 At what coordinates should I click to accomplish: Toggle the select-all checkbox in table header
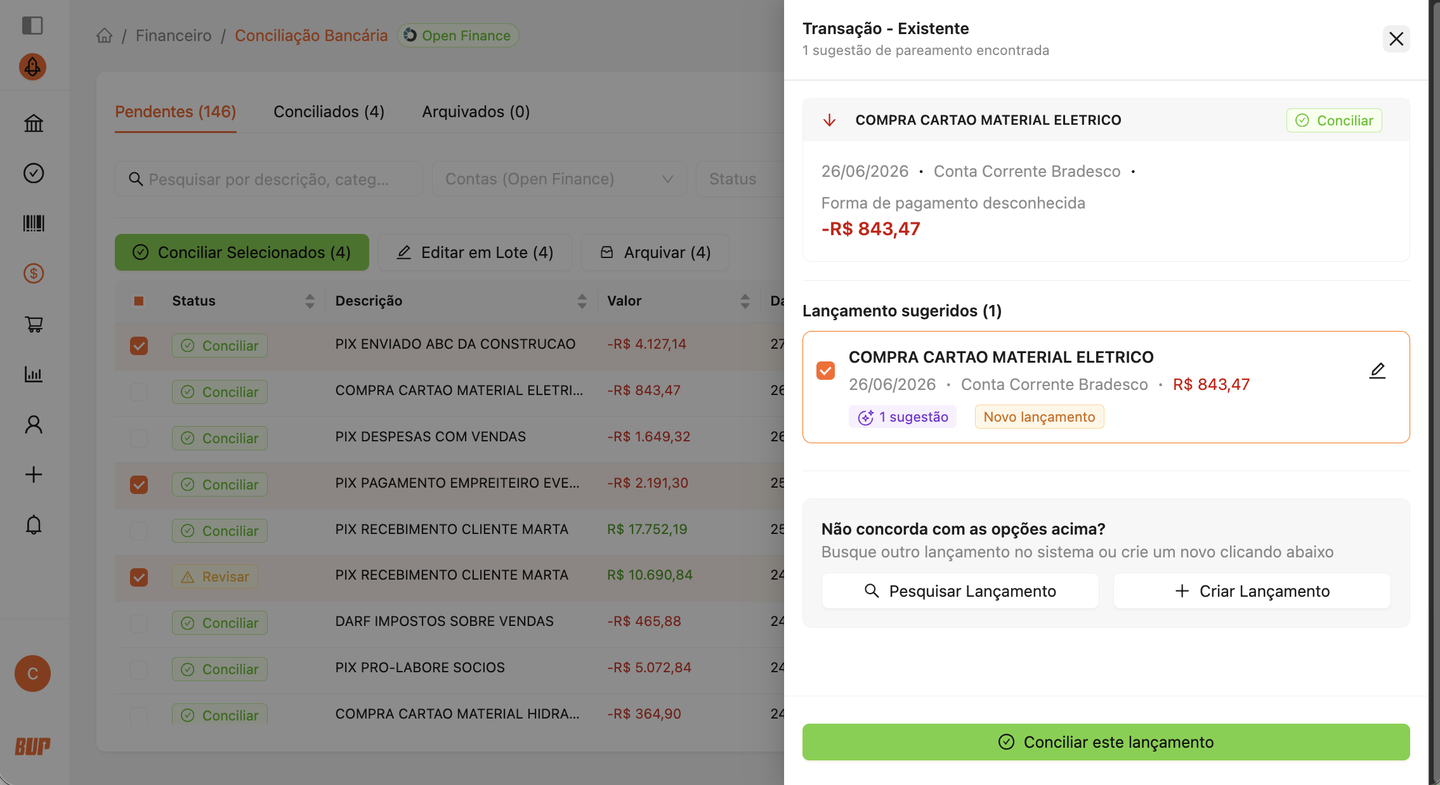coord(139,301)
